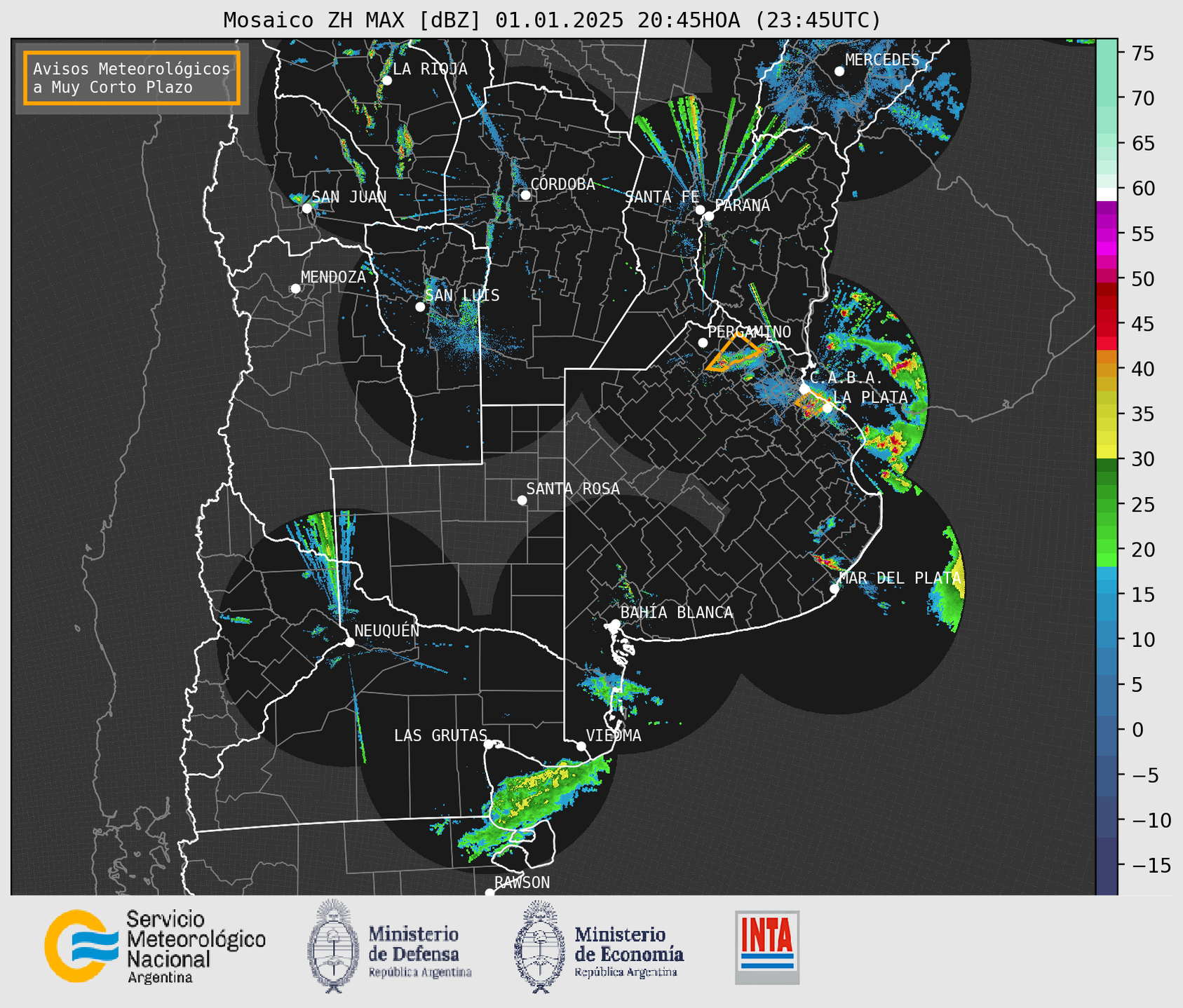Click the Servicio Meteorológico Nacional logo
This screenshot has height=1008, width=1183.
click(x=155, y=946)
